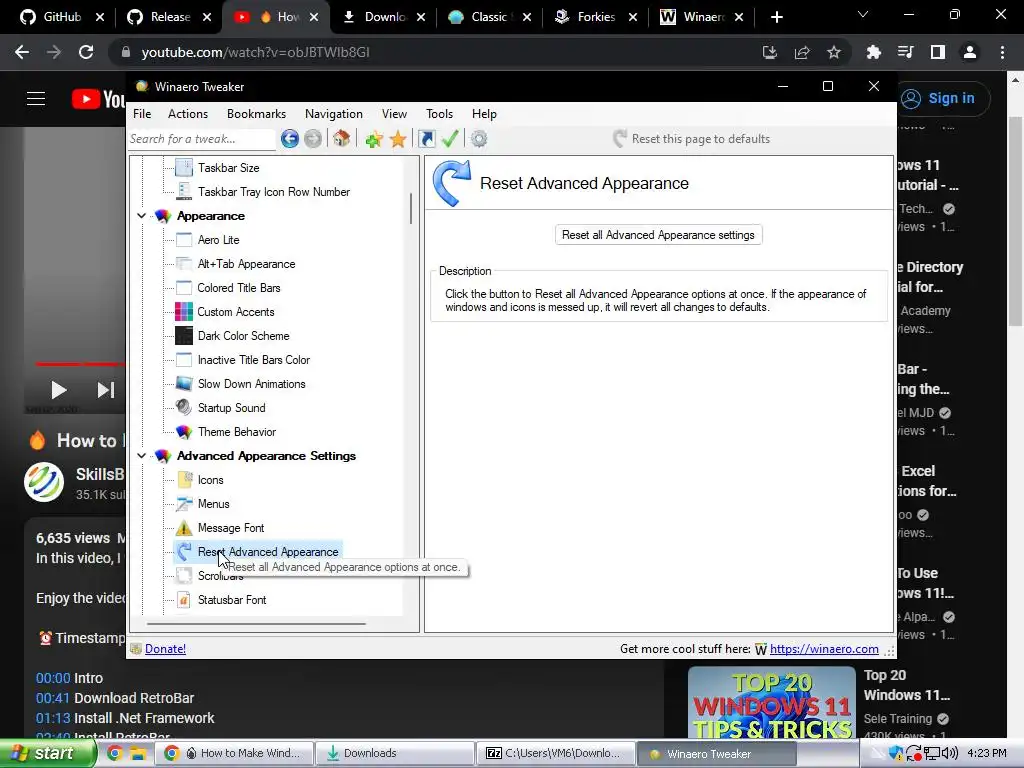Select Taskbar Size tree item
Image resolution: width=1024 pixels, height=768 pixels.
tap(229, 168)
